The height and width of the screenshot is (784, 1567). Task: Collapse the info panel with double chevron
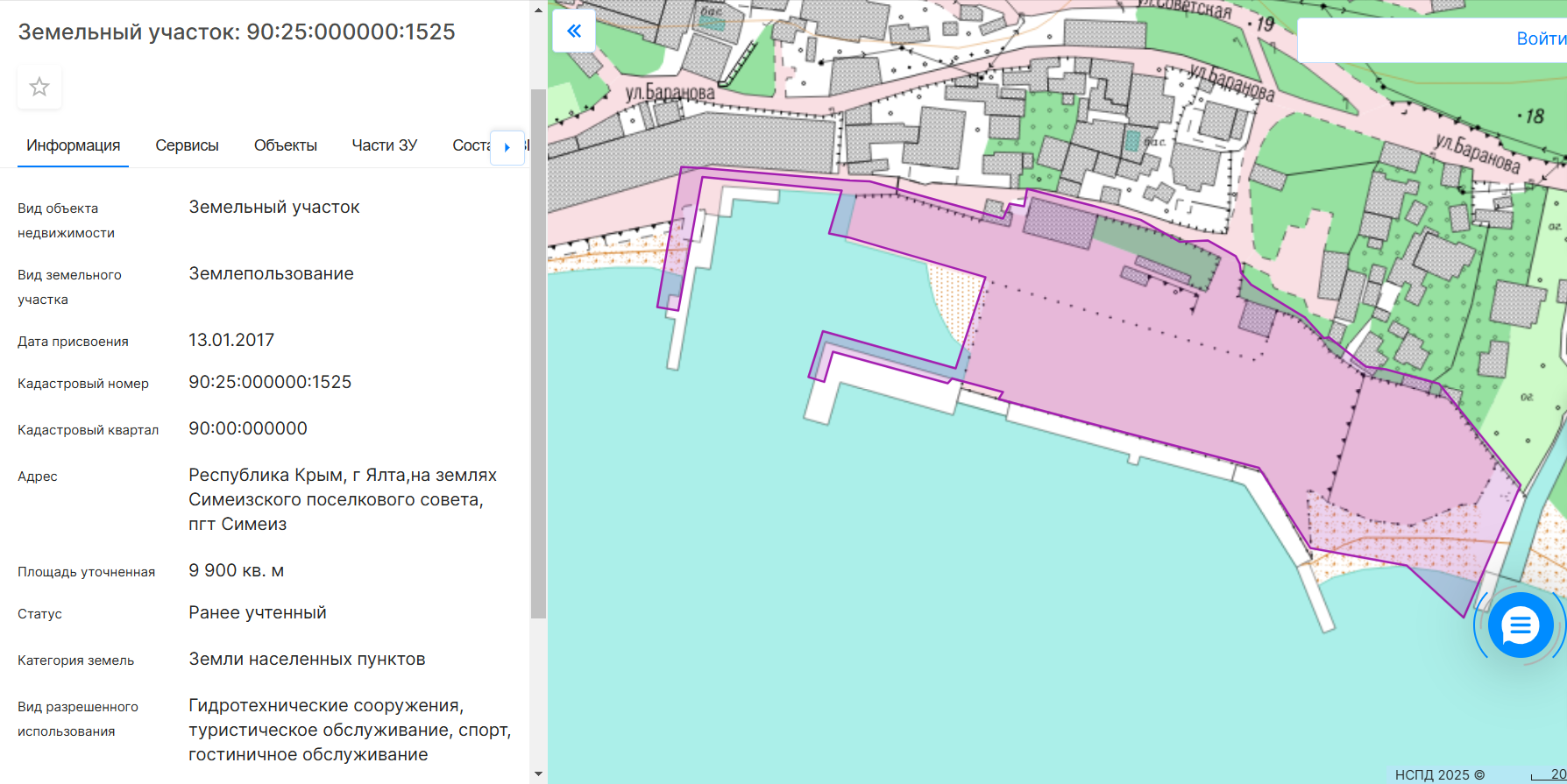tap(574, 32)
